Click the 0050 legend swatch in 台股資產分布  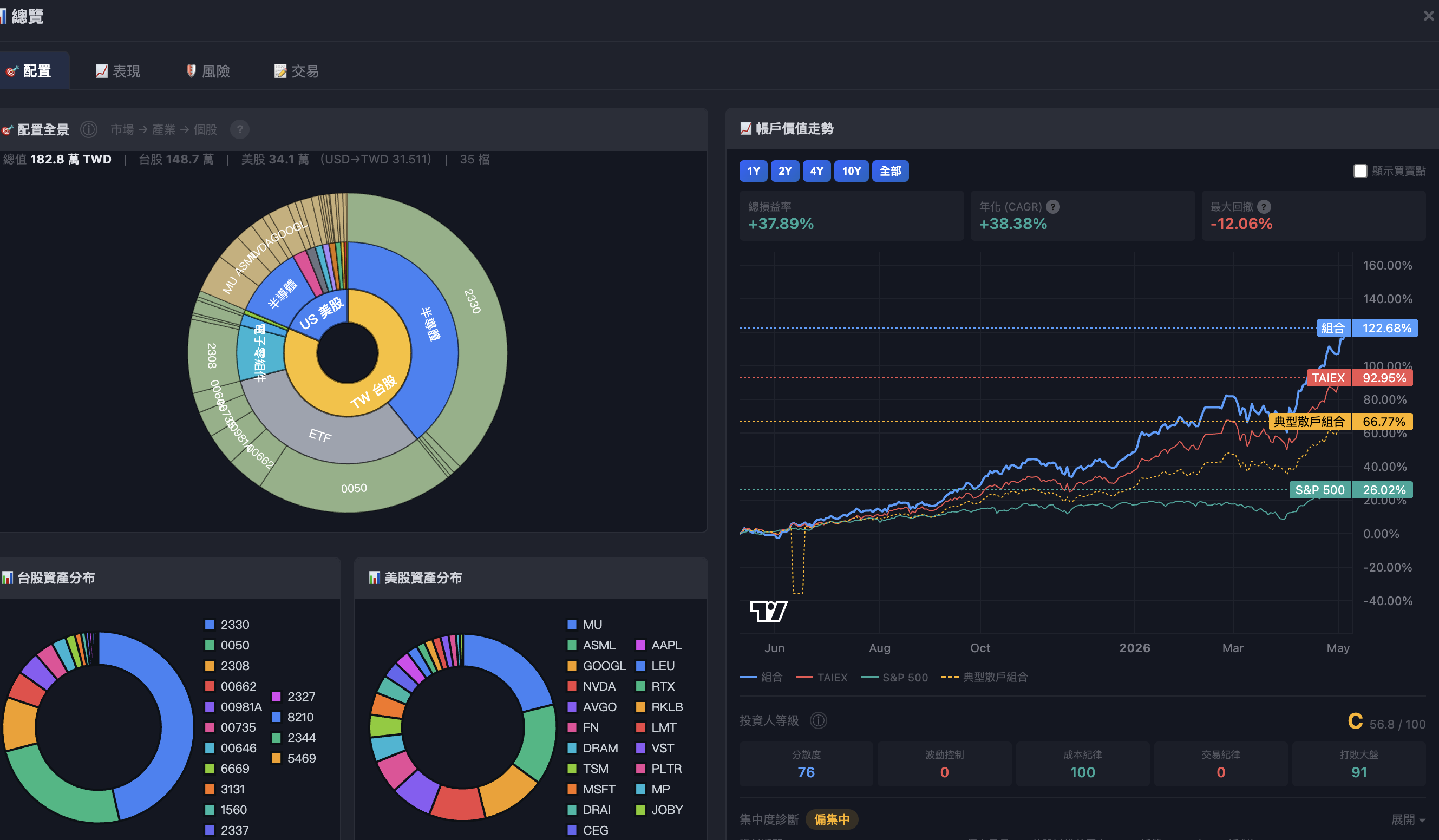[x=210, y=645]
